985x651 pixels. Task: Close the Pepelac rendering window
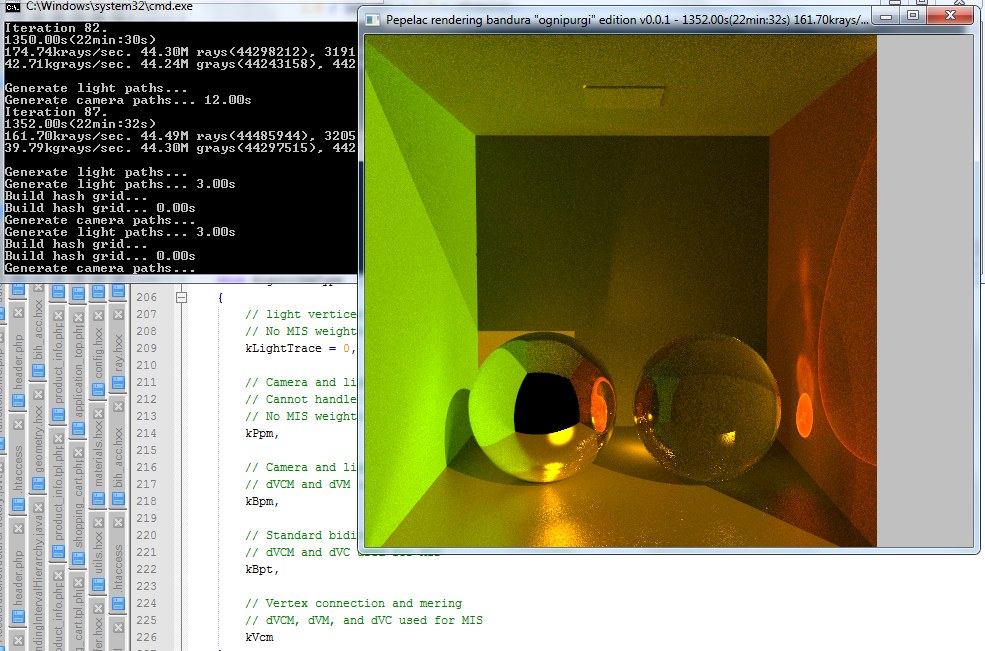(949, 17)
